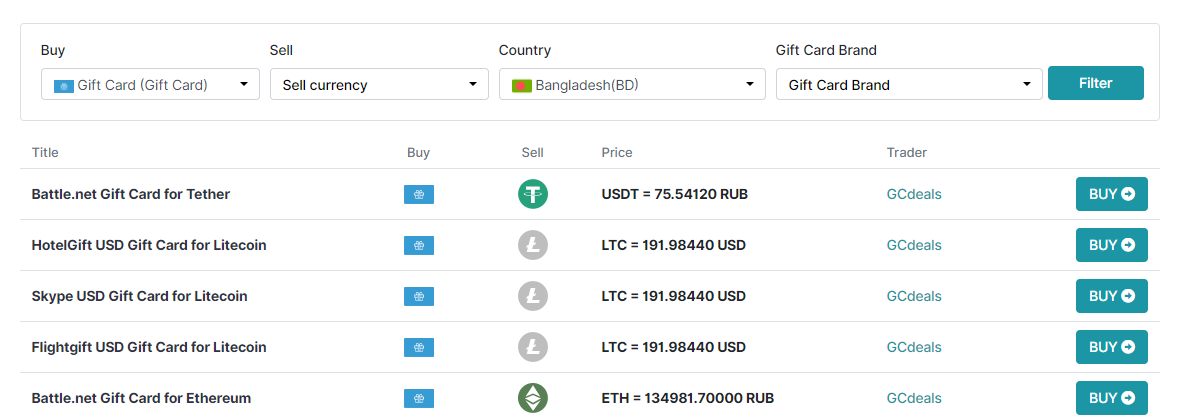The width and height of the screenshot is (1184, 419).
Task: Open the Sell currency dropdown
Action: pyautogui.click(x=379, y=85)
